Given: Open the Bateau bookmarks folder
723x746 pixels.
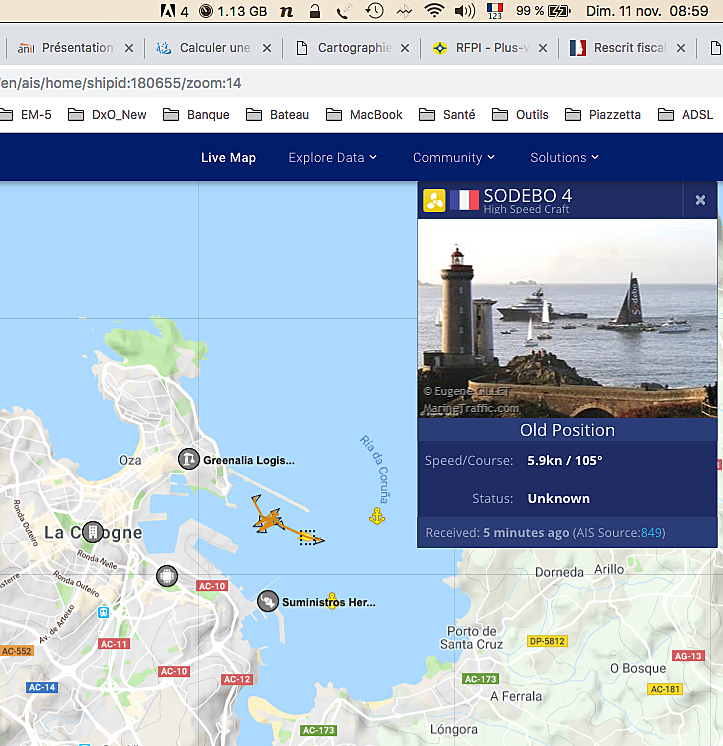Looking at the screenshot, I should coord(277,115).
